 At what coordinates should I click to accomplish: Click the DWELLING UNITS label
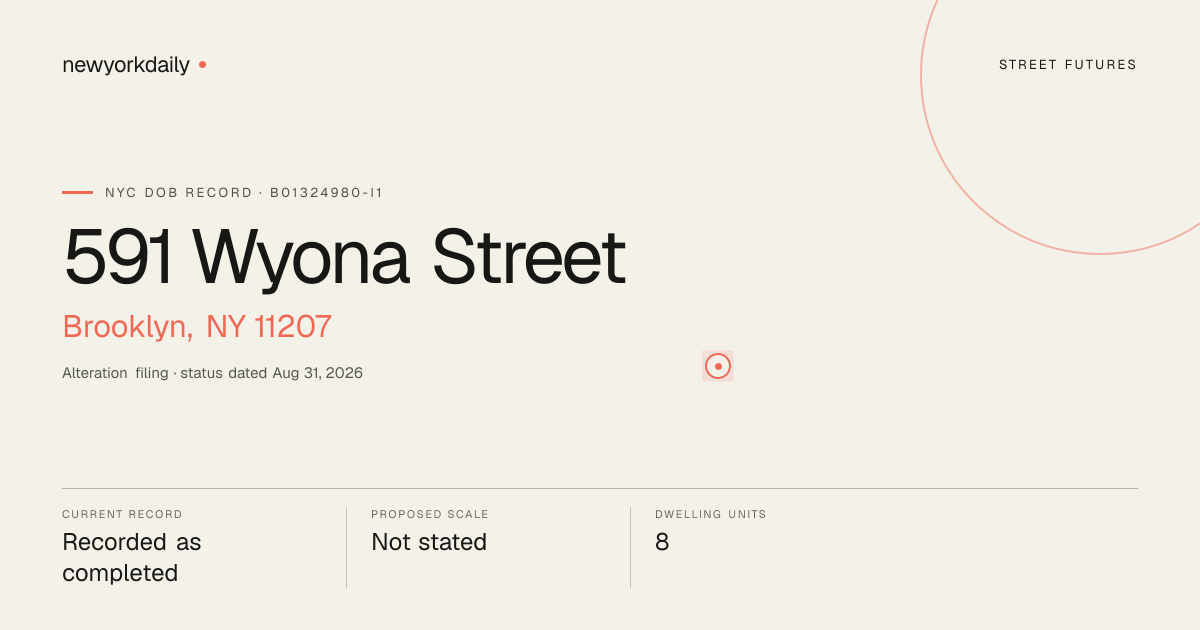[711, 514]
